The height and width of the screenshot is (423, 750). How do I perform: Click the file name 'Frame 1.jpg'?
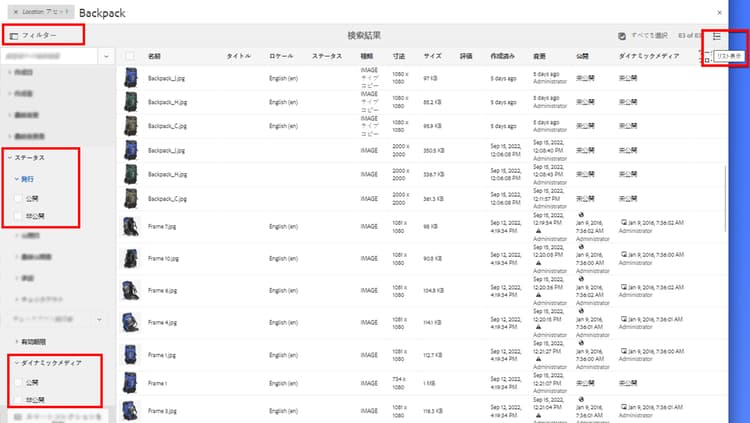pyautogui.click(x=162, y=355)
